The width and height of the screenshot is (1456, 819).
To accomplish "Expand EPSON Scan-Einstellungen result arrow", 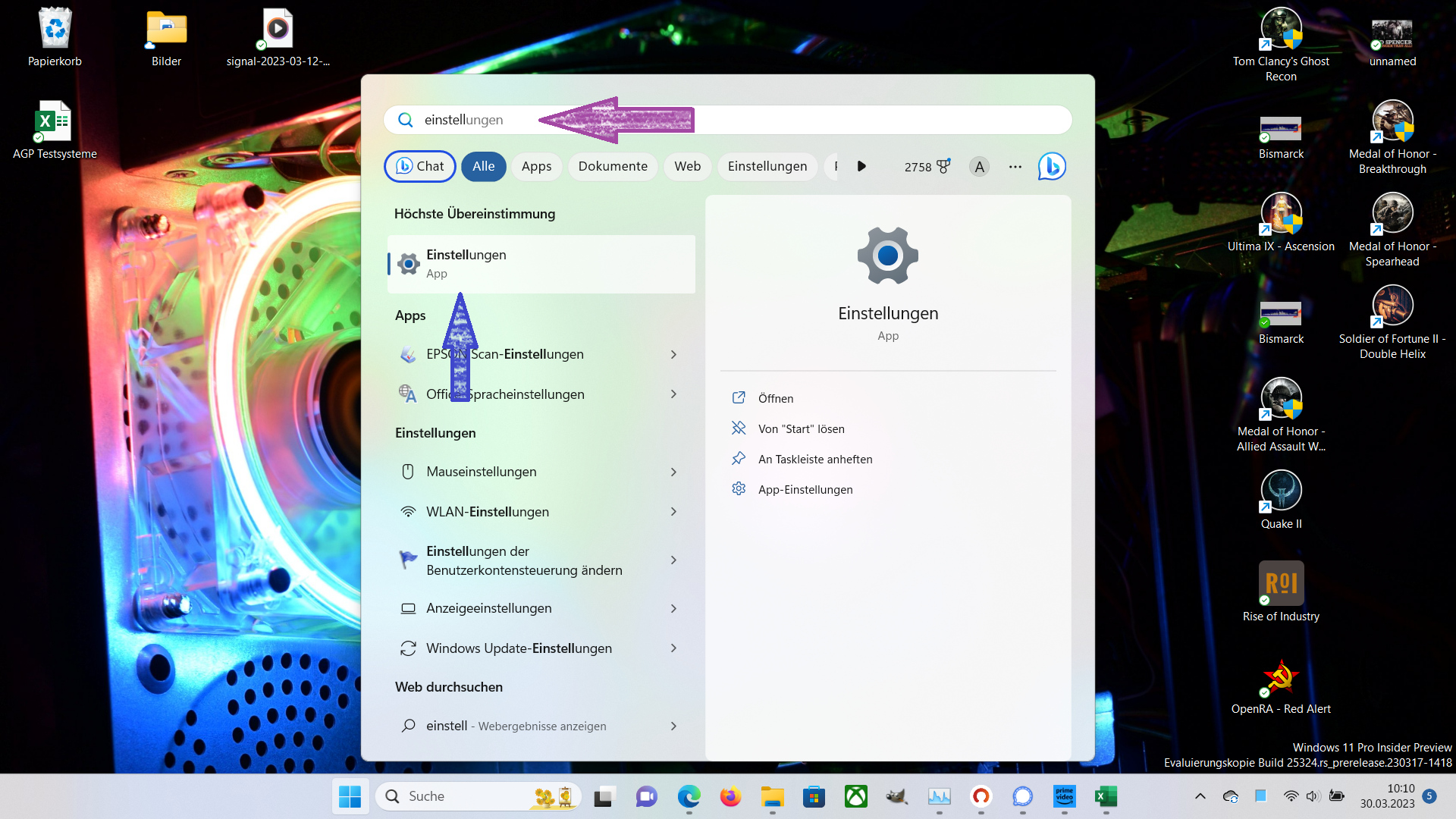I will tap(673, 354).
